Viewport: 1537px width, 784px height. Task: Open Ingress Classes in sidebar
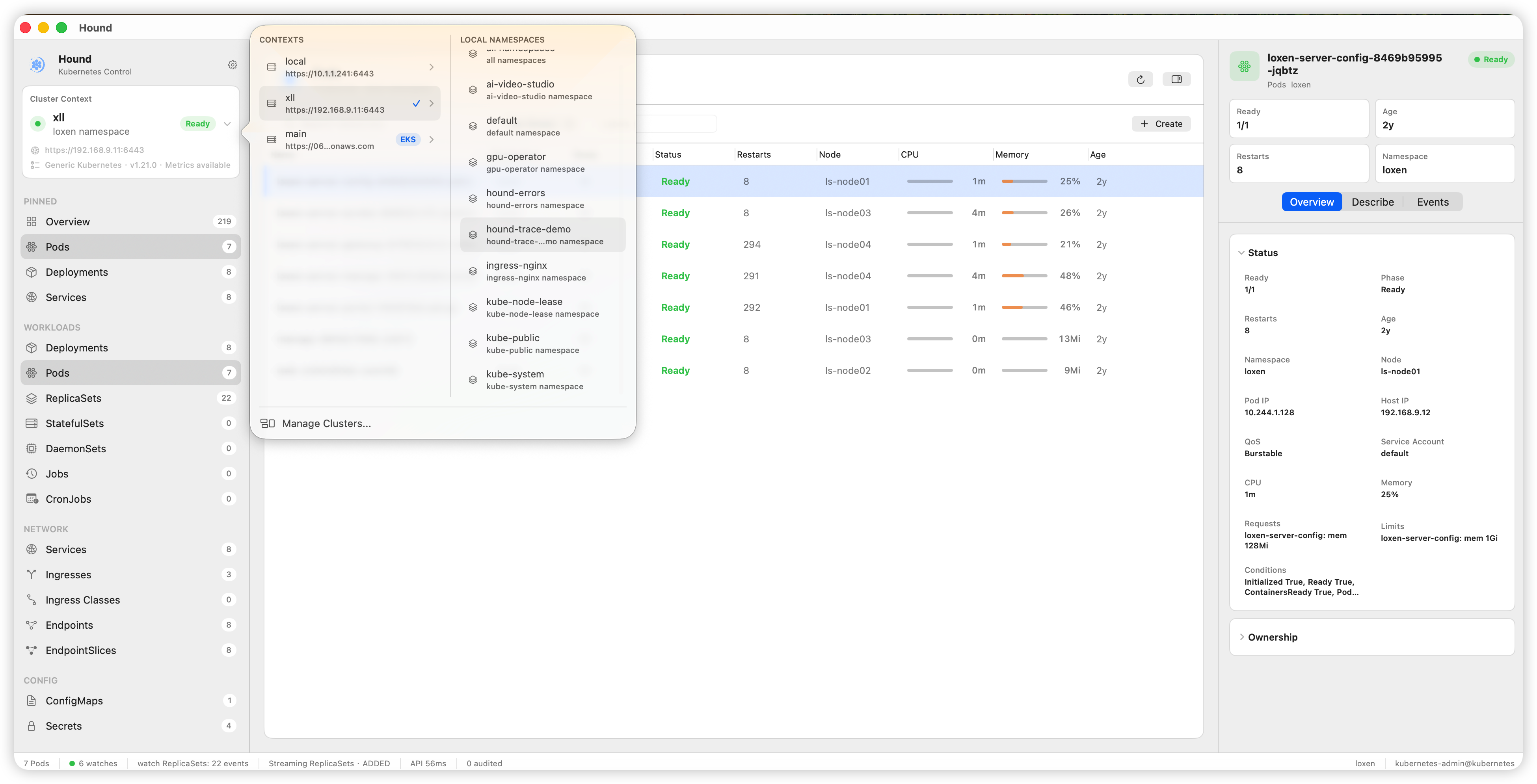[131, 600]
